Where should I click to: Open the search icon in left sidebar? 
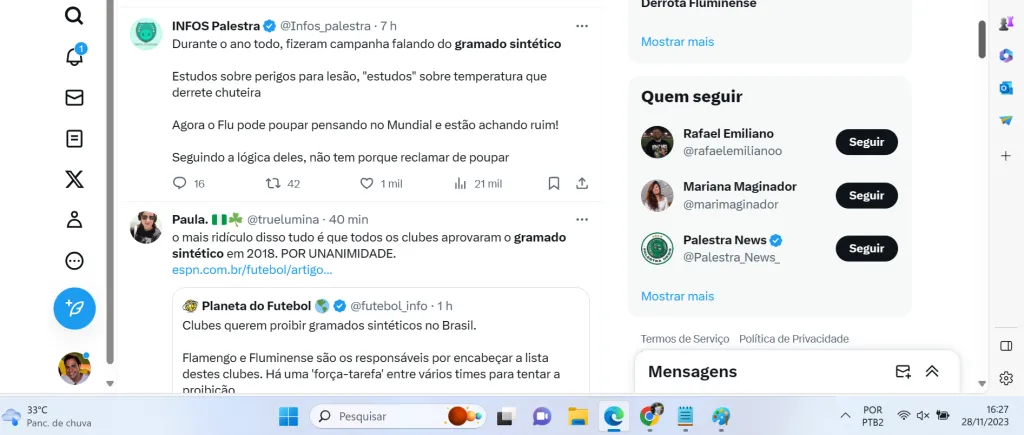click(74, 16)
